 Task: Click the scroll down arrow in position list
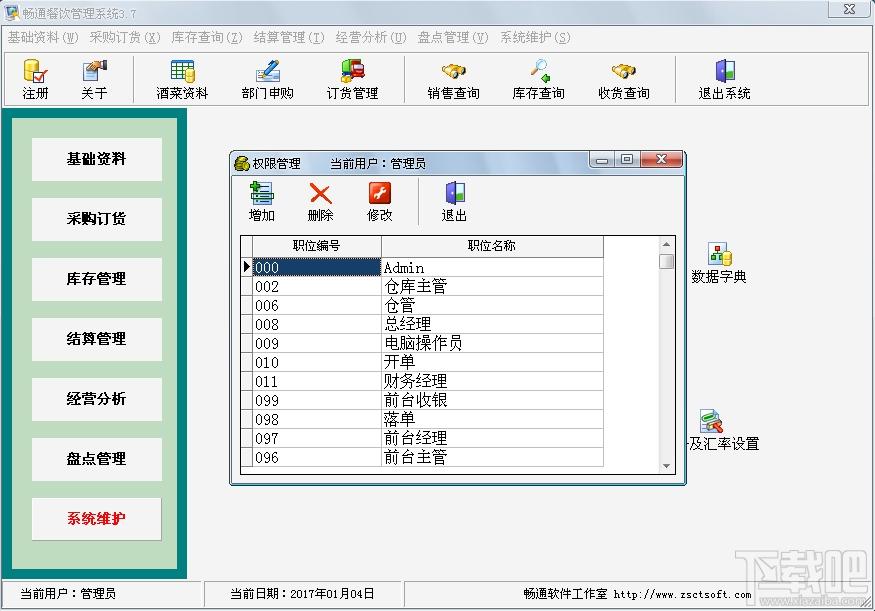click(x=666, y=466)
